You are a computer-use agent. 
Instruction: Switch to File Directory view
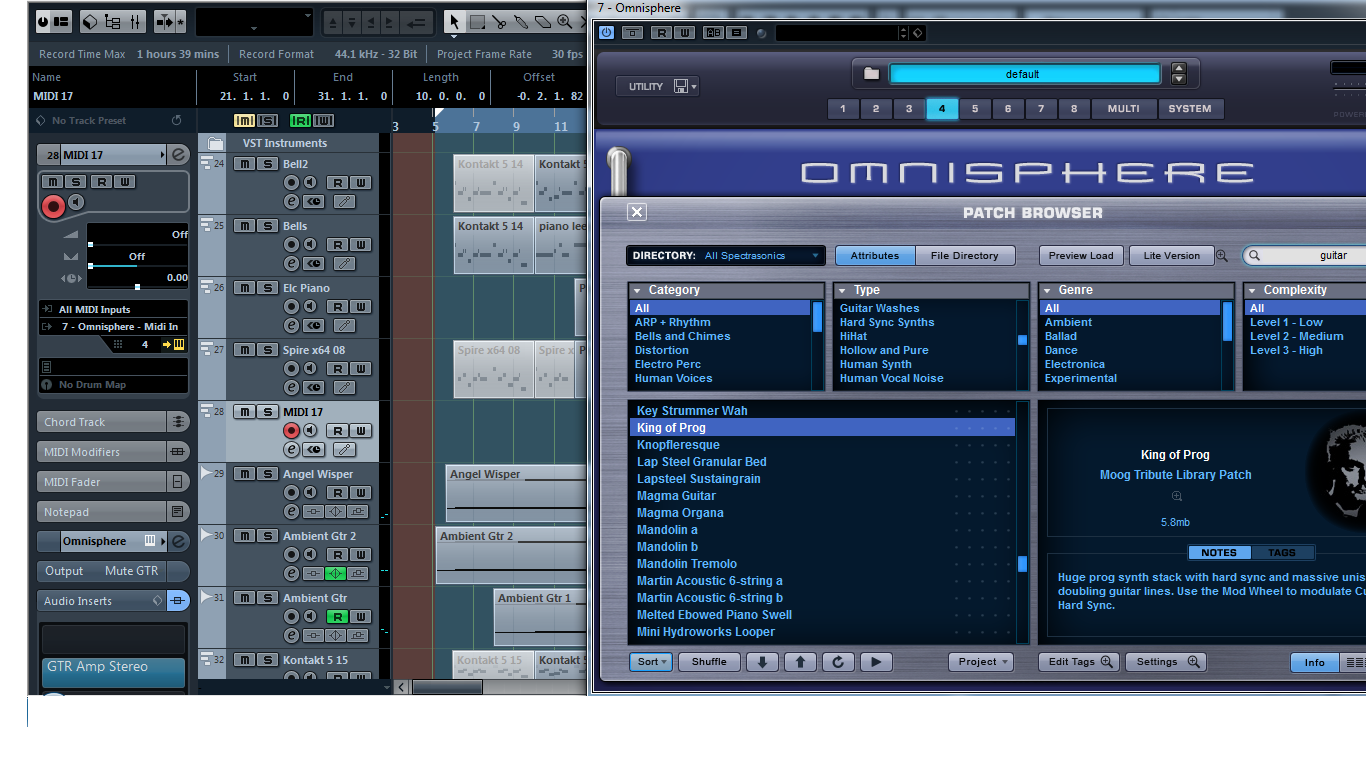(x=965, y=256)
